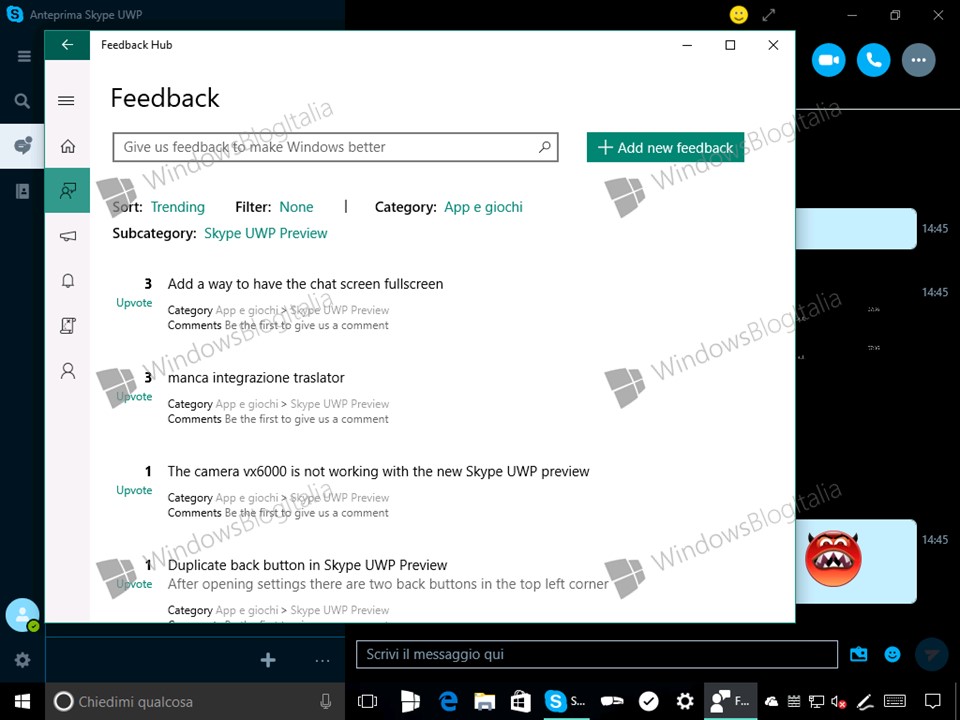960x720 pixels.
Task: Upvote Duplicate back button feedback
Action: (x=134, y=583)
